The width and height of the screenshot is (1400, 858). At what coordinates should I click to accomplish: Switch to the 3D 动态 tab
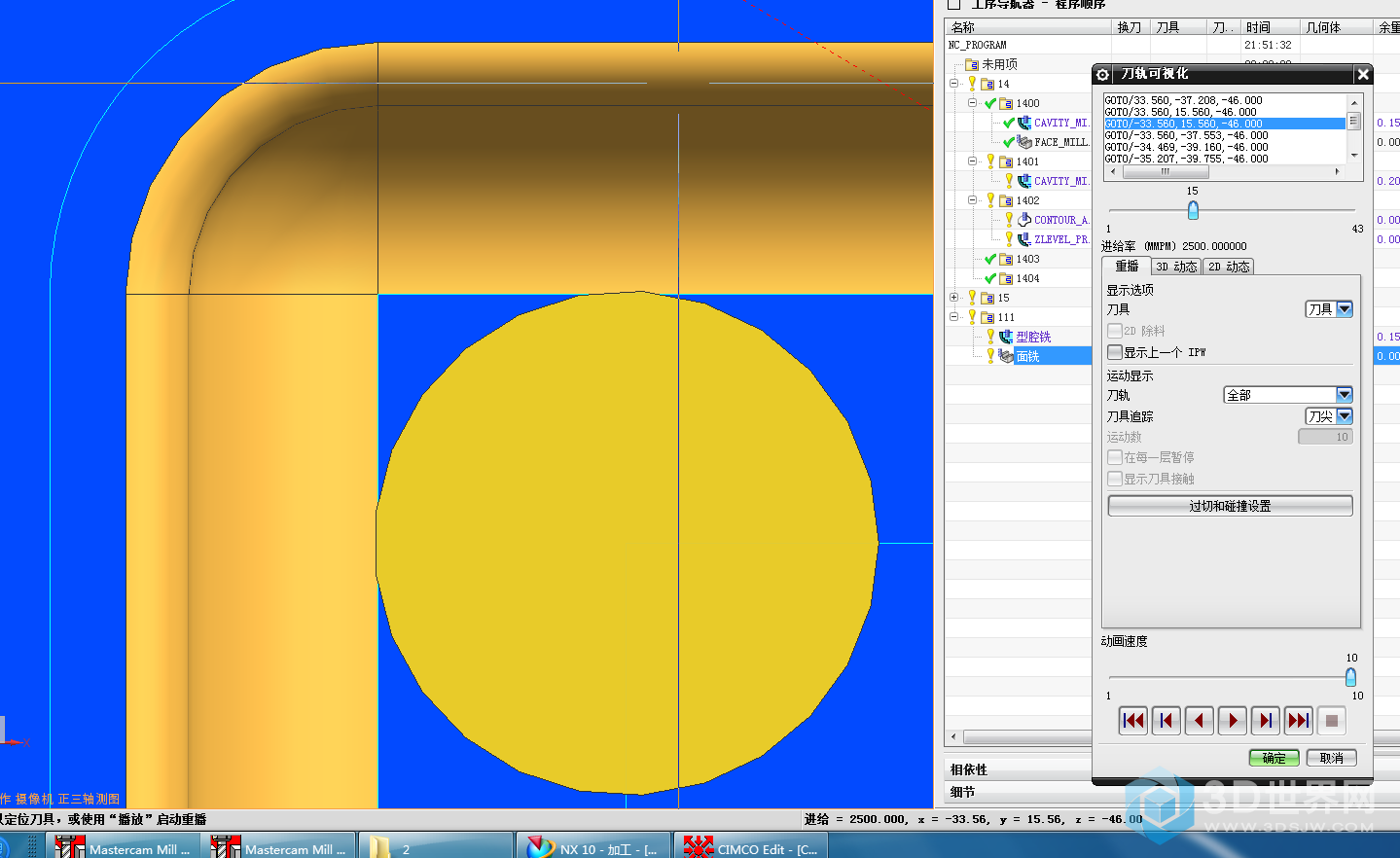point(1176,267)
